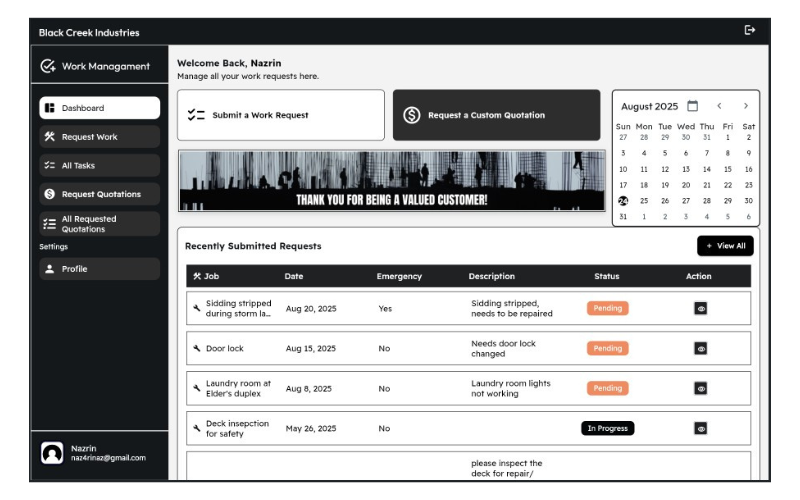Click Pending status of Door lock row
The width and height of the screenshot is (800, 500).
608,348
